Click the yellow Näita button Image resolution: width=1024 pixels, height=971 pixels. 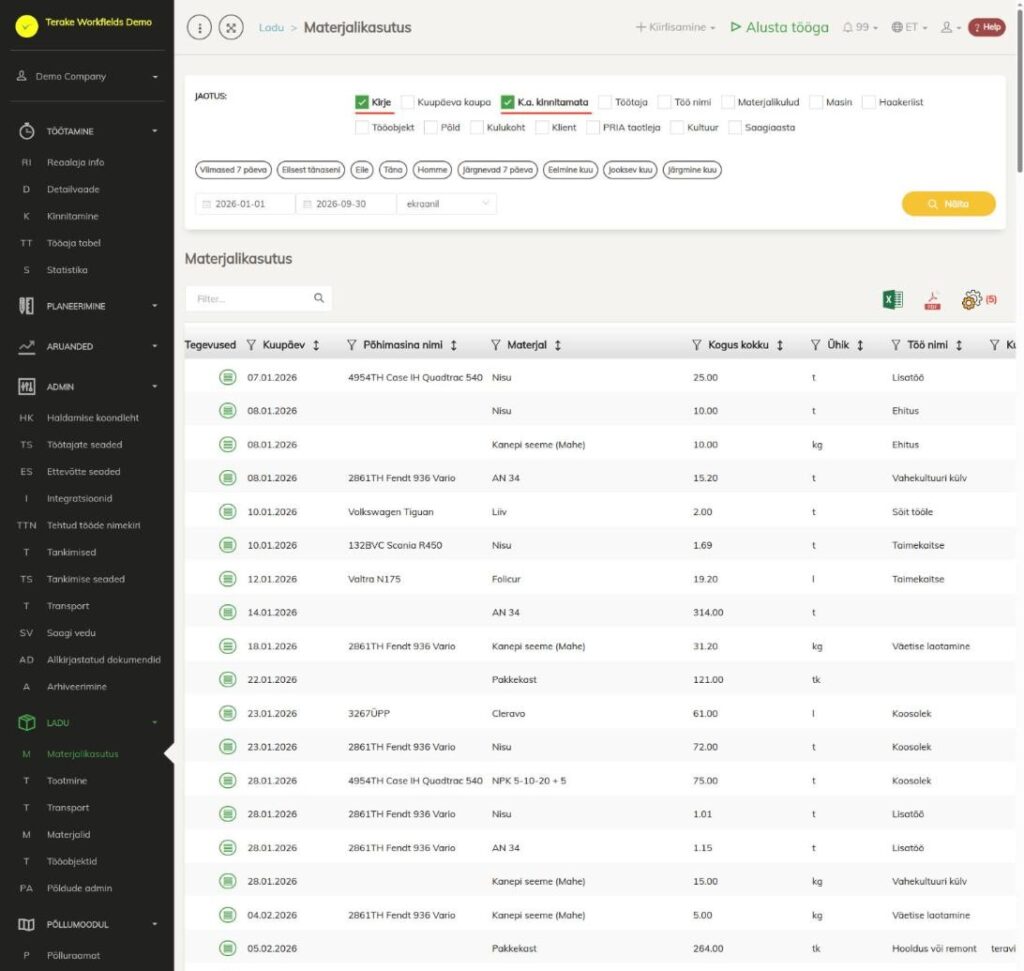coord(948,204)
